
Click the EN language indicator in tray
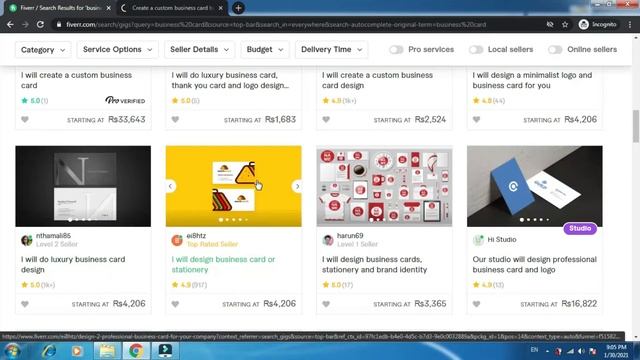click(x=534, y=350)
